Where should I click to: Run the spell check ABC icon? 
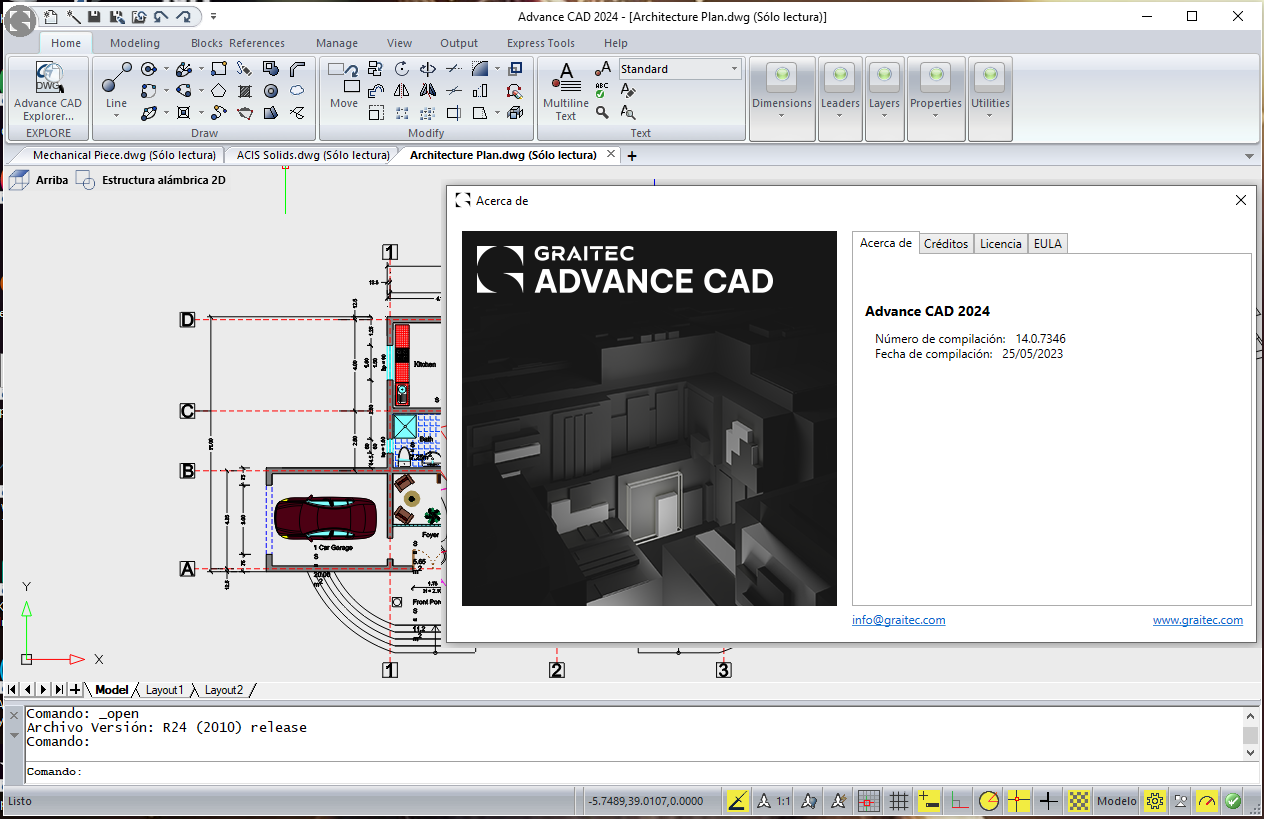point(602,90)
